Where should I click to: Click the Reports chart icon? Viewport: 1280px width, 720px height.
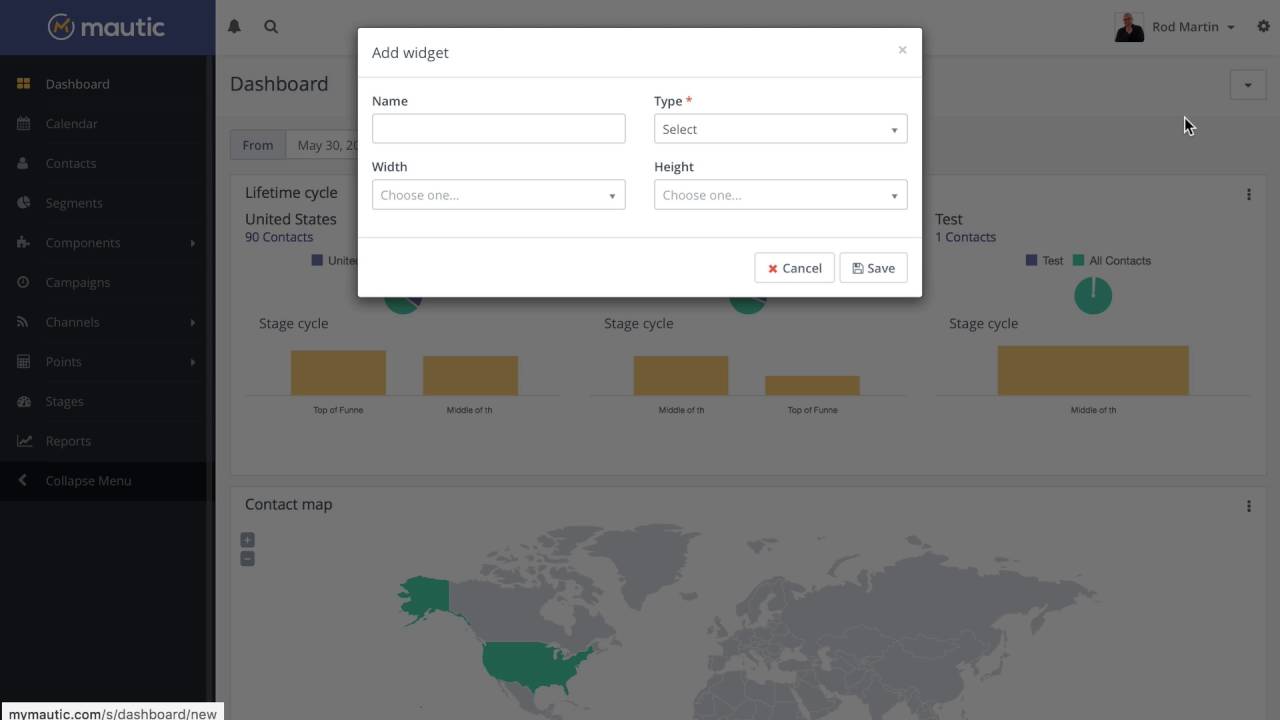[23, 441]
